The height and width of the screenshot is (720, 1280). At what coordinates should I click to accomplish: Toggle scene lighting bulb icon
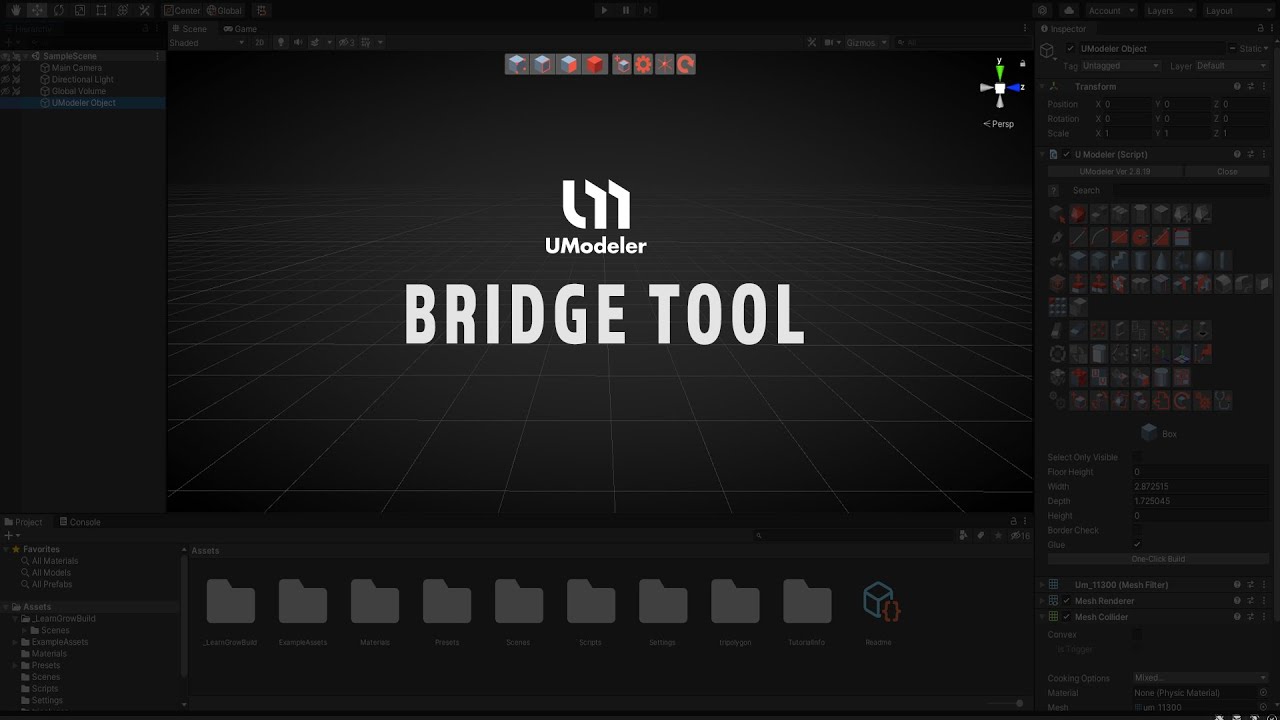coord(281,42)
